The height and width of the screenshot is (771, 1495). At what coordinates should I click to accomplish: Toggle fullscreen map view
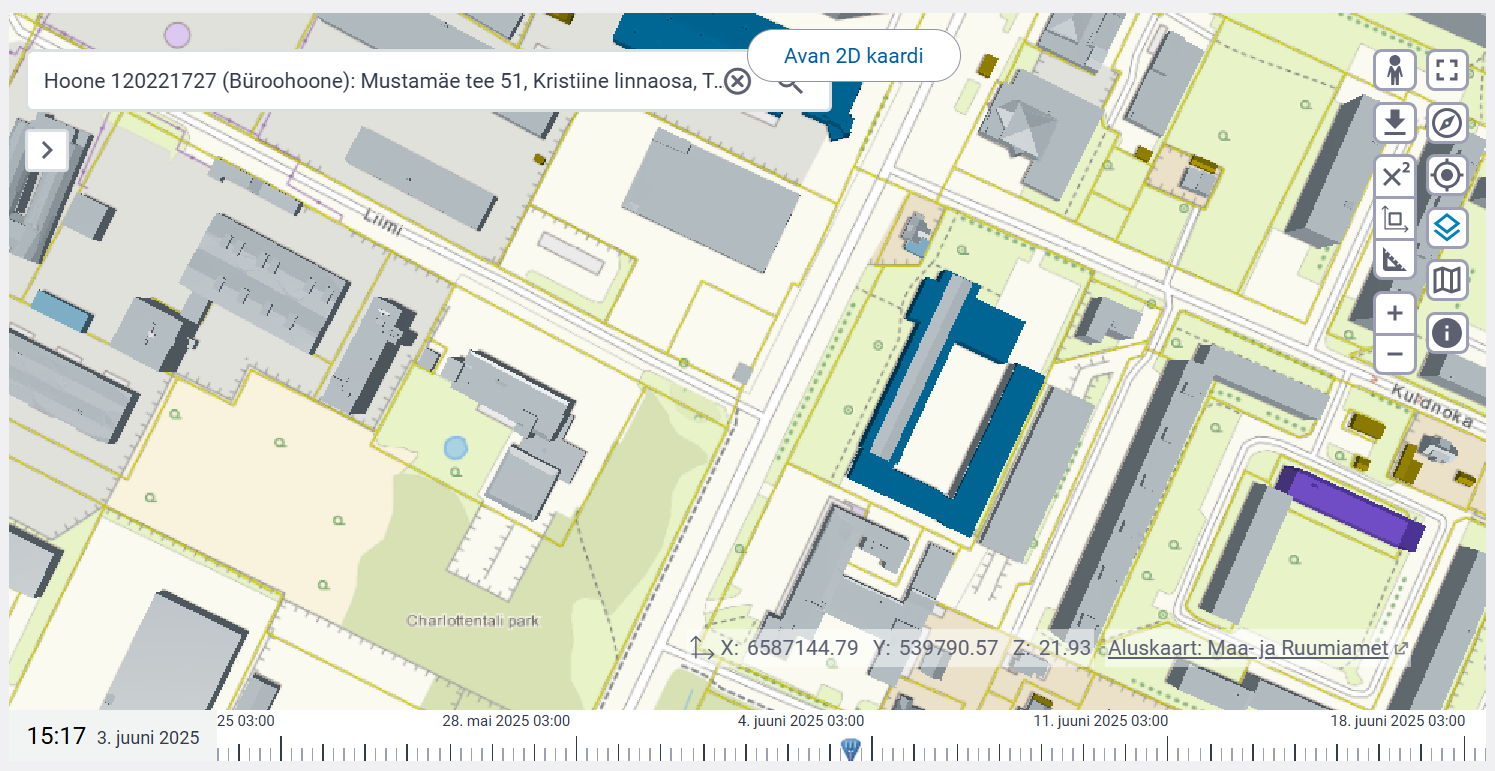tap(1447, 70)
